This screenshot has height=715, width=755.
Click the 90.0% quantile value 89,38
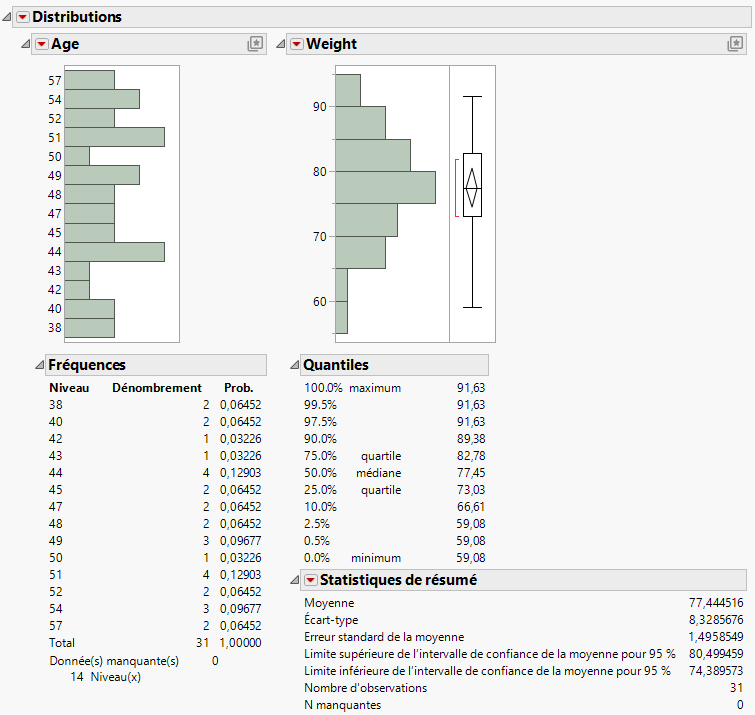click(x=471, y=439)
